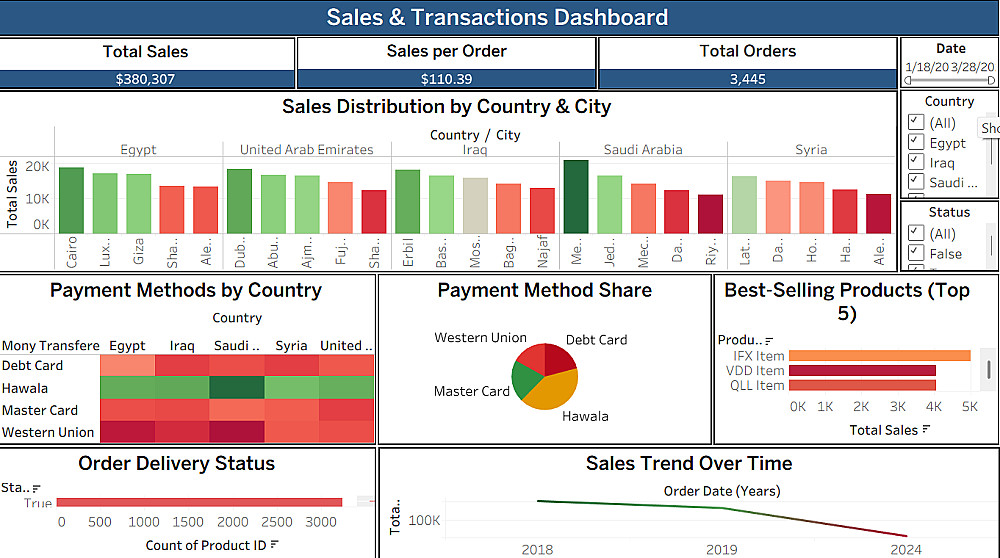Select the crimson VDD Item bar
Viewport: 1000px width, 558px height.
(862, 371)
